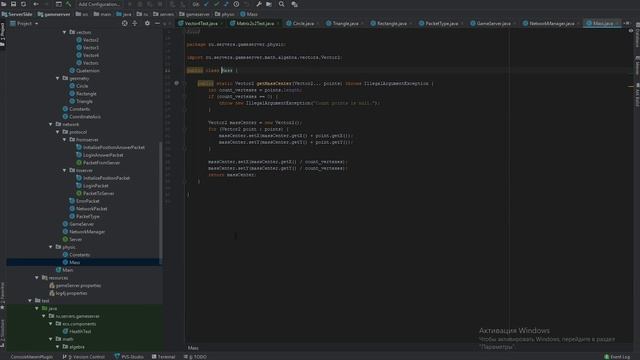
Task: Click the Locate file target icon
Action: (124, 24)
